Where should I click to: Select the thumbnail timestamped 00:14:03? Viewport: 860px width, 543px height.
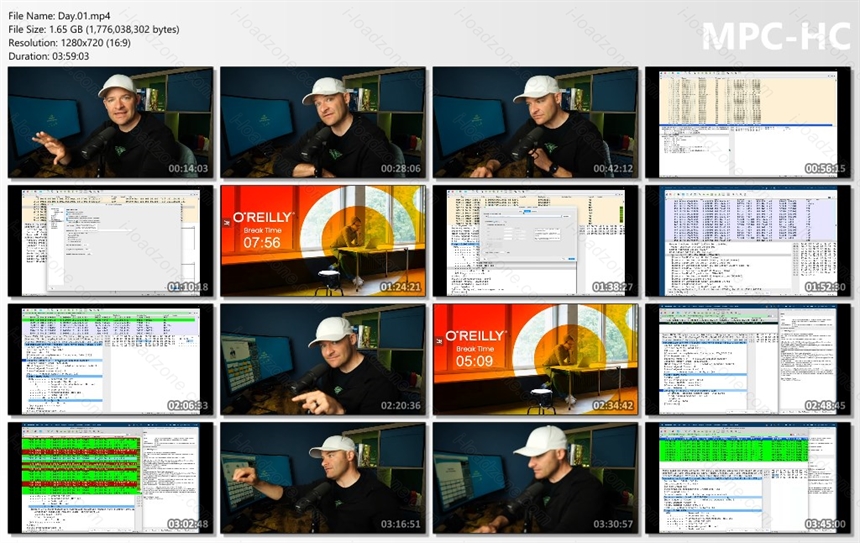110,122
